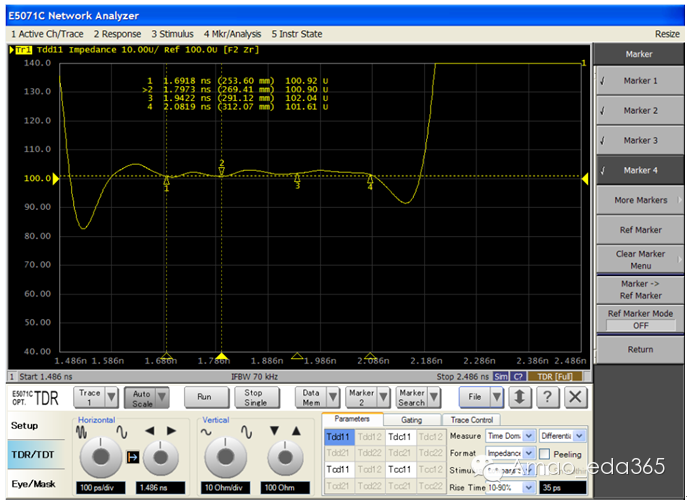Close the TDR panel with X button
Image resolution: width=687 pixels, height=502 pixels.
[574, 397]
